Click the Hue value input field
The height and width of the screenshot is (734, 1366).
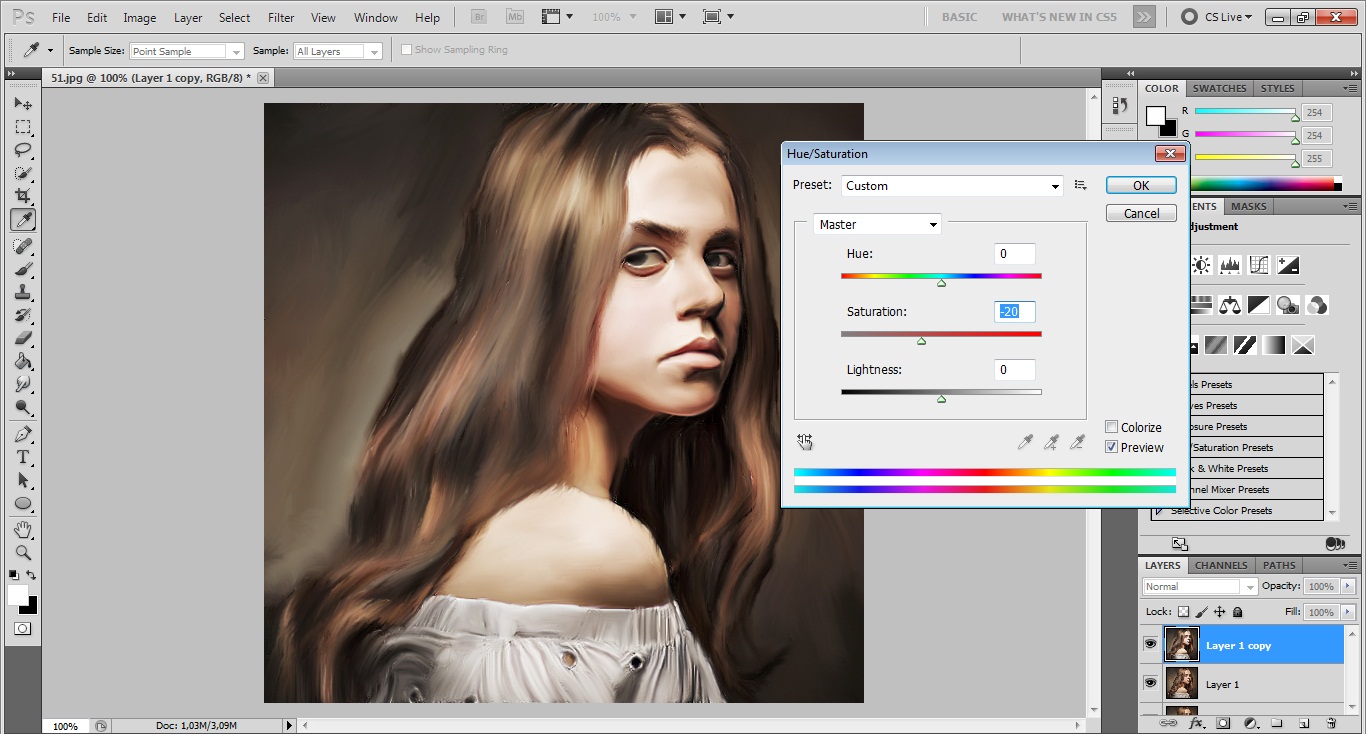coord(1014,254)
